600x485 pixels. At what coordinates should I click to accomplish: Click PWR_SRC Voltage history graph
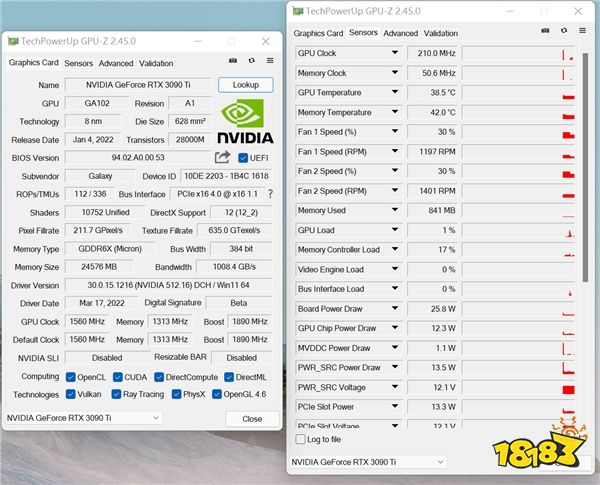point(518,387)
